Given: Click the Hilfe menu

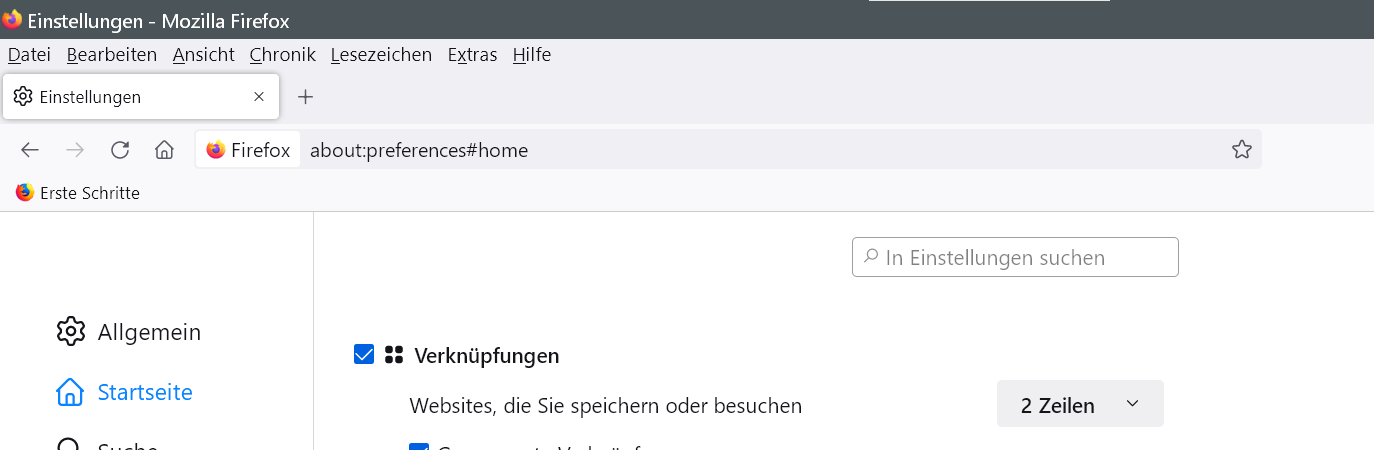Looking at the screenshot, I should tap(531, 55).
